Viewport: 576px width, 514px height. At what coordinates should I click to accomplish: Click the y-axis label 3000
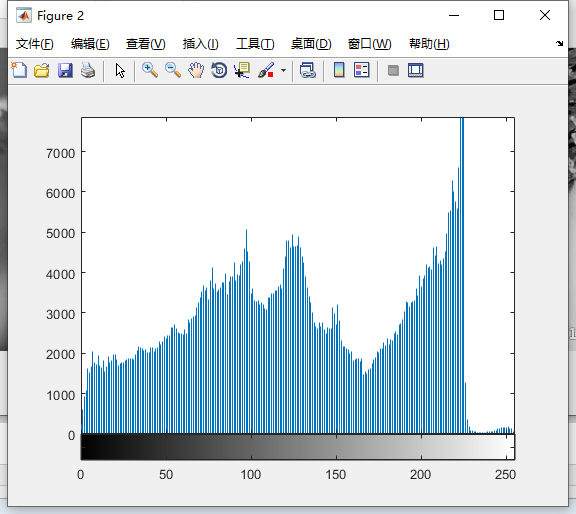61,314
